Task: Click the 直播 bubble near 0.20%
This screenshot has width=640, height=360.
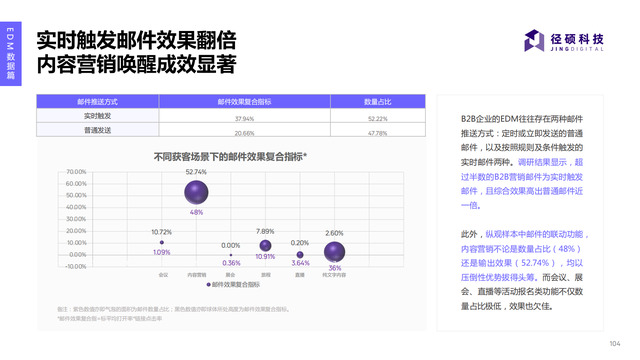Action: pyautogui.click(x=300, y=255)
